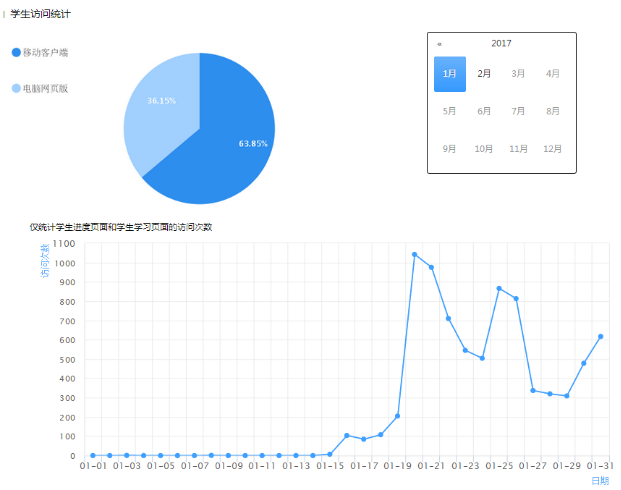Viewport: 621px width, 490px height.
Task: Select 7月 month cell
Action: 518,111
